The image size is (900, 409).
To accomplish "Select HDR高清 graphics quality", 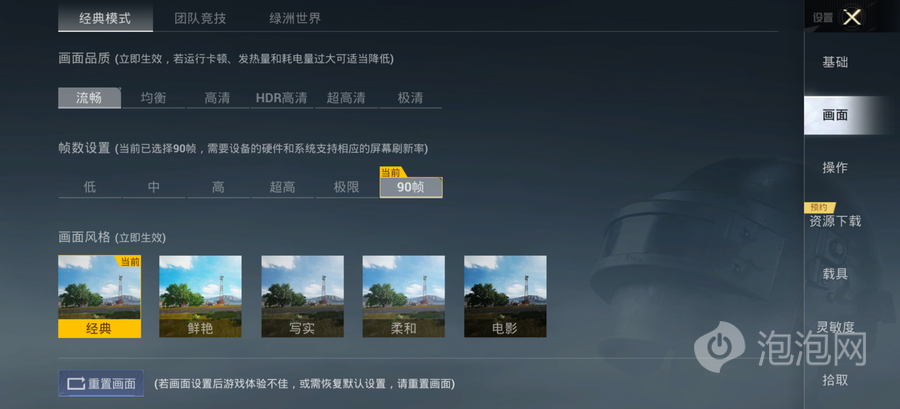I will (x=282, y=98).
